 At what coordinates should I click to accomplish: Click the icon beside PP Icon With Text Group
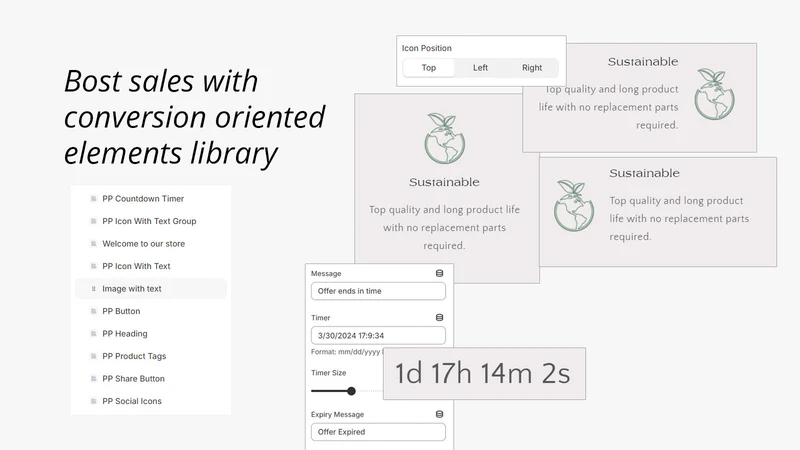pyautogui.click(x=93, y=221)
